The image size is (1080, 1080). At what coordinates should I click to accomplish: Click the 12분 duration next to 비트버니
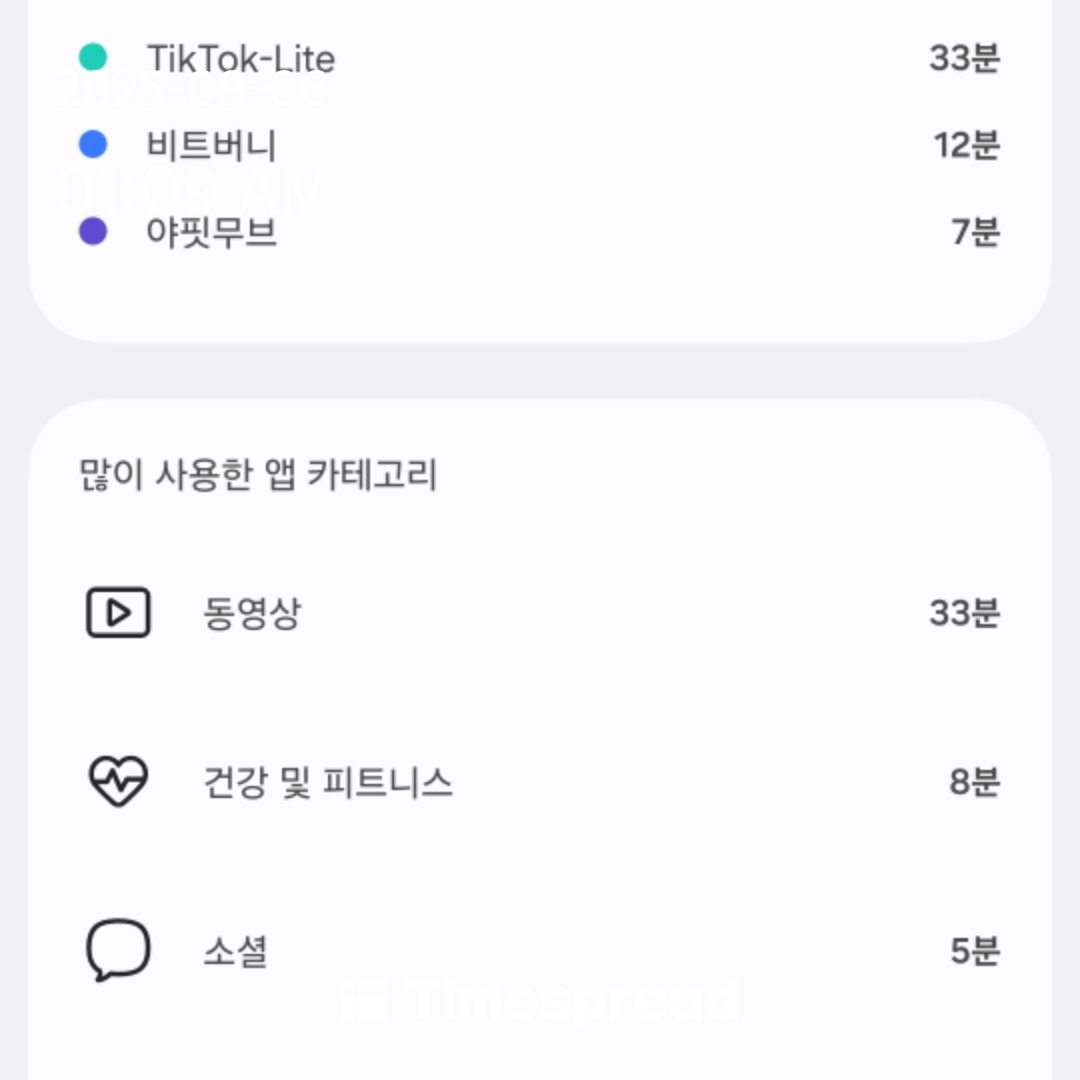tap(966, 145)
